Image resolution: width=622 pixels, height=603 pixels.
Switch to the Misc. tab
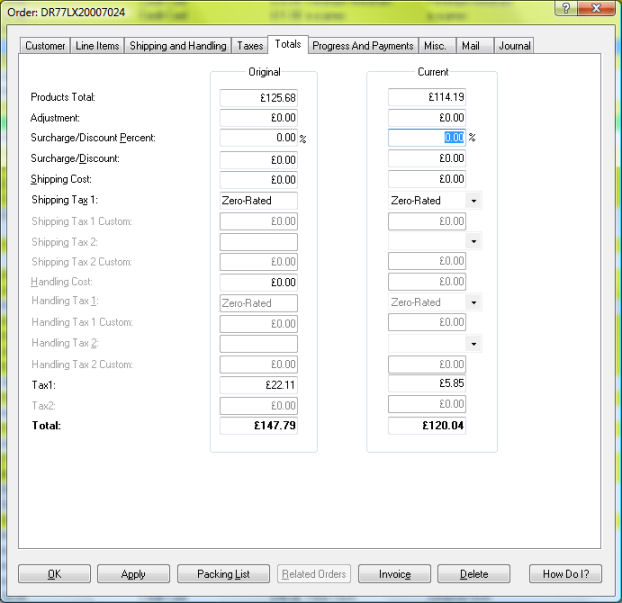pyautogui.click(x=436, y=46)
